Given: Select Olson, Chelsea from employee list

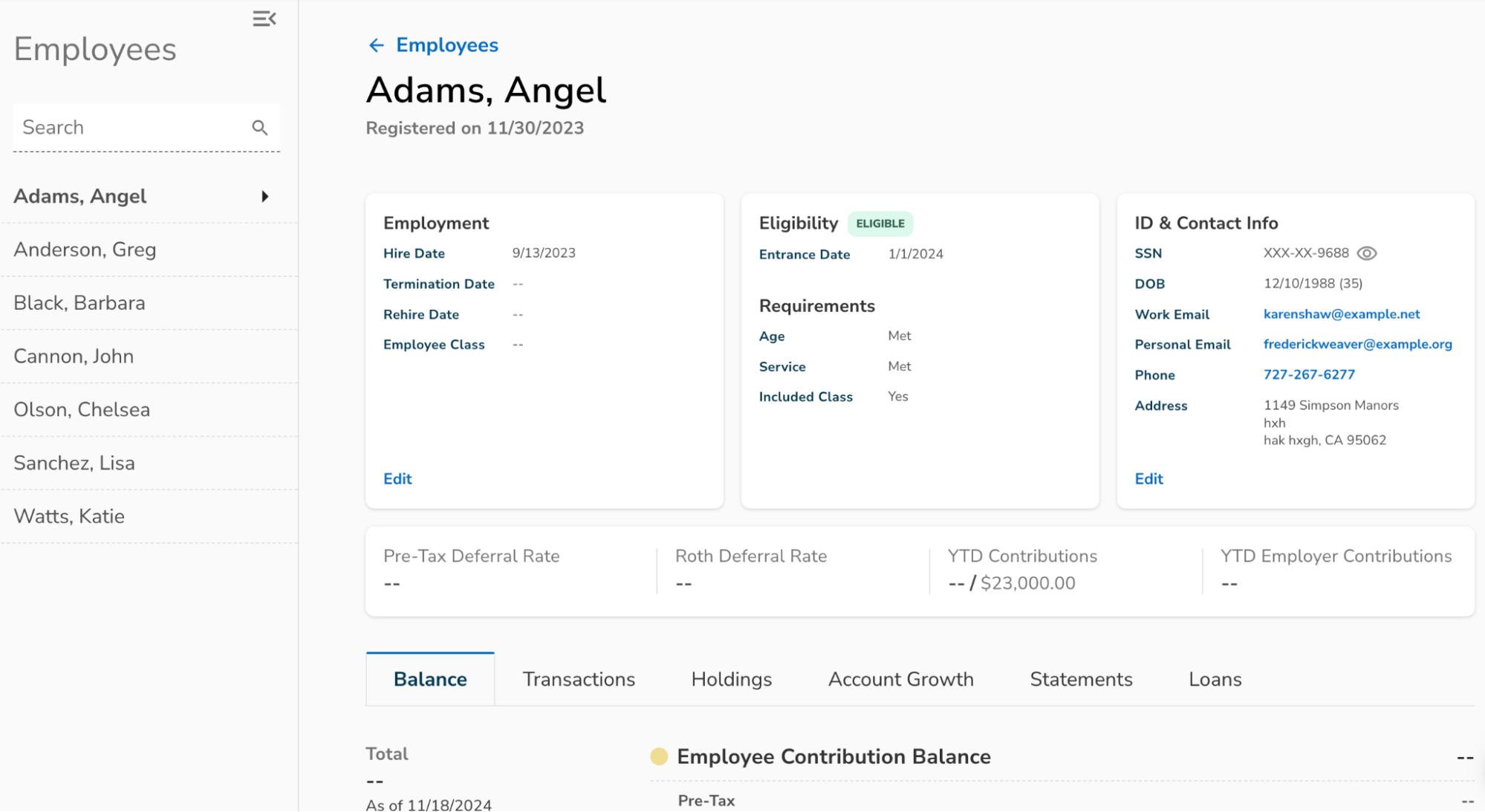Looking at the screenshot, I should pos(82,410).
